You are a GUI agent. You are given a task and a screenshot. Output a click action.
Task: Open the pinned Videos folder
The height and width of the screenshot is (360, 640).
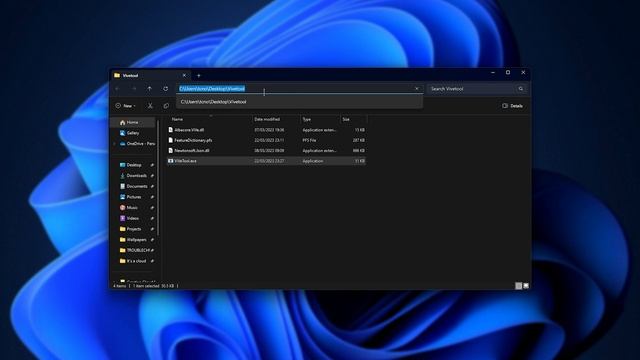(x=133, y=218)
